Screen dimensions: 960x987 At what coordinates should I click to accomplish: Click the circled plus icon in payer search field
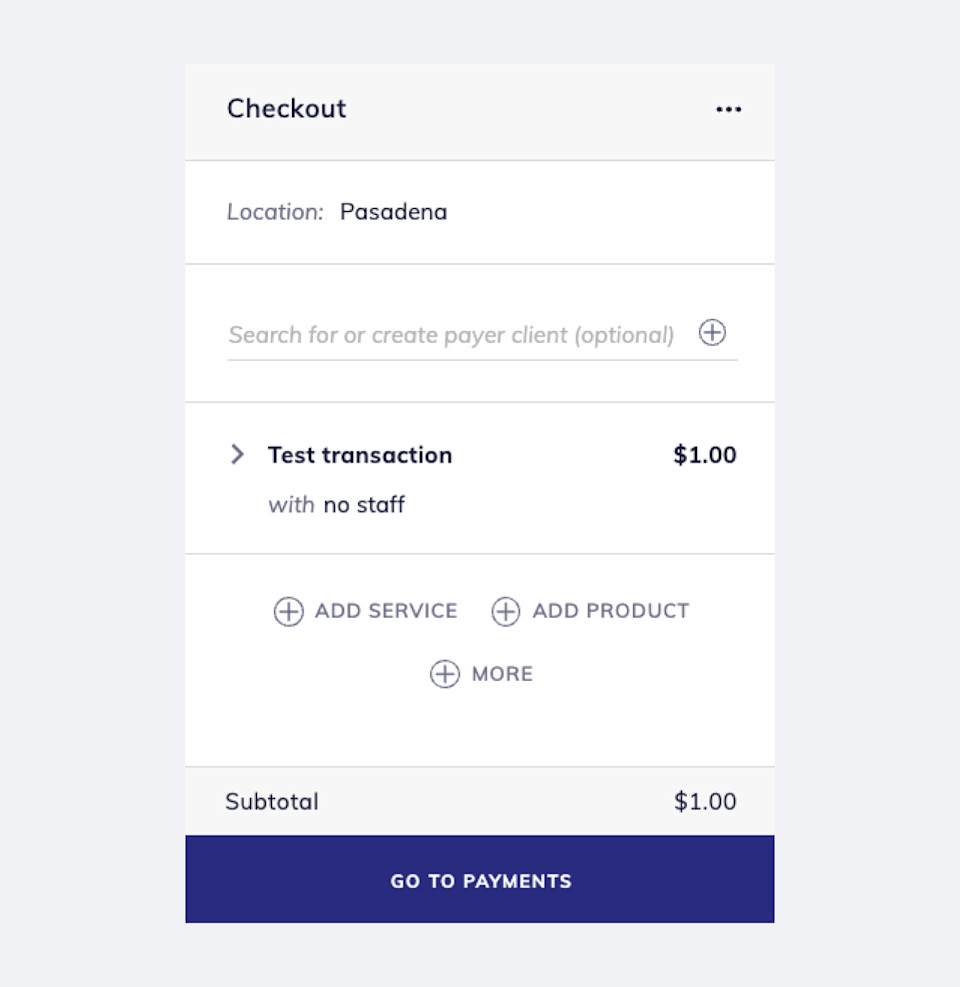tap(712, 332)
